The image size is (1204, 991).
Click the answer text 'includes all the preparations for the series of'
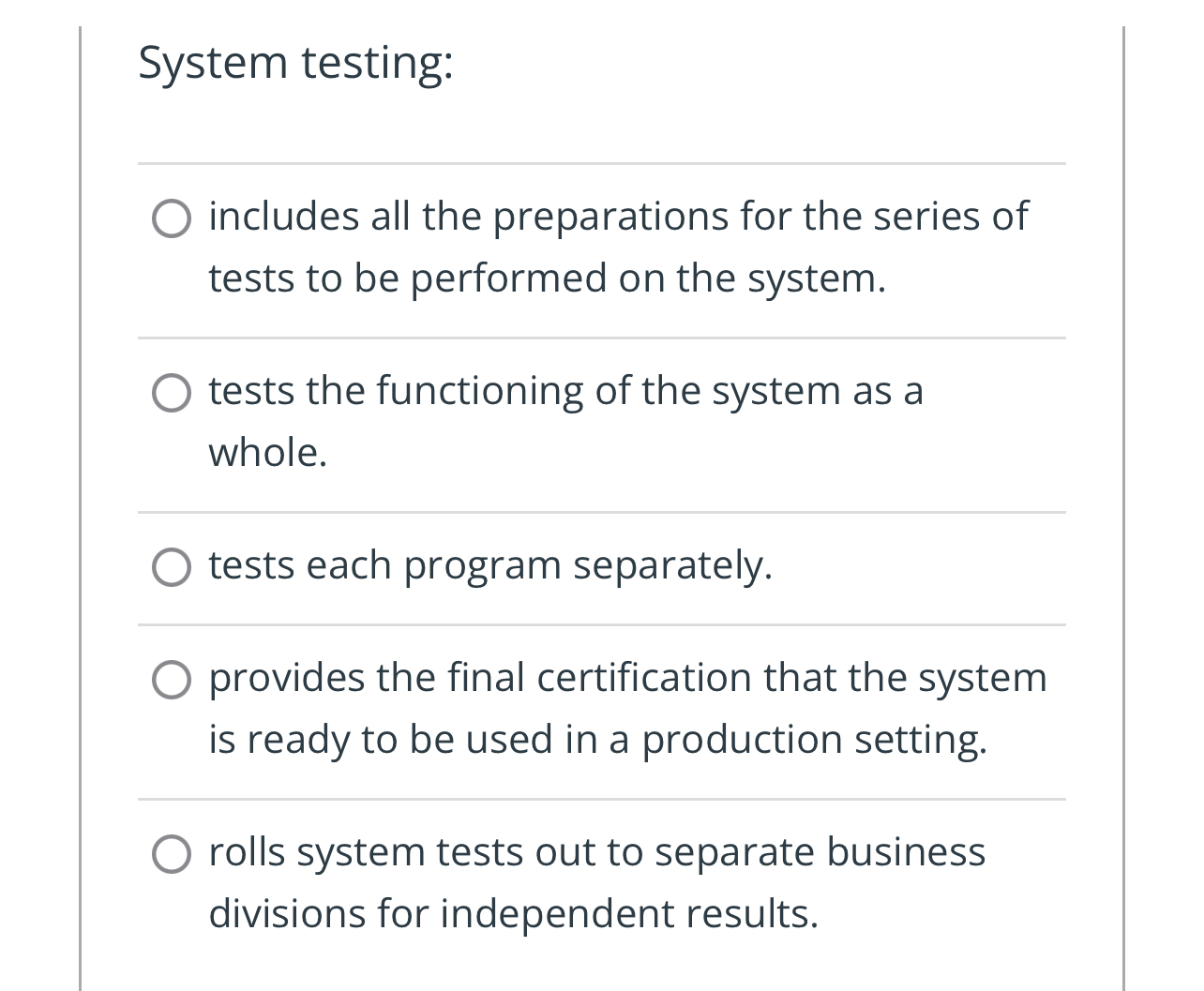coord(618,217)
